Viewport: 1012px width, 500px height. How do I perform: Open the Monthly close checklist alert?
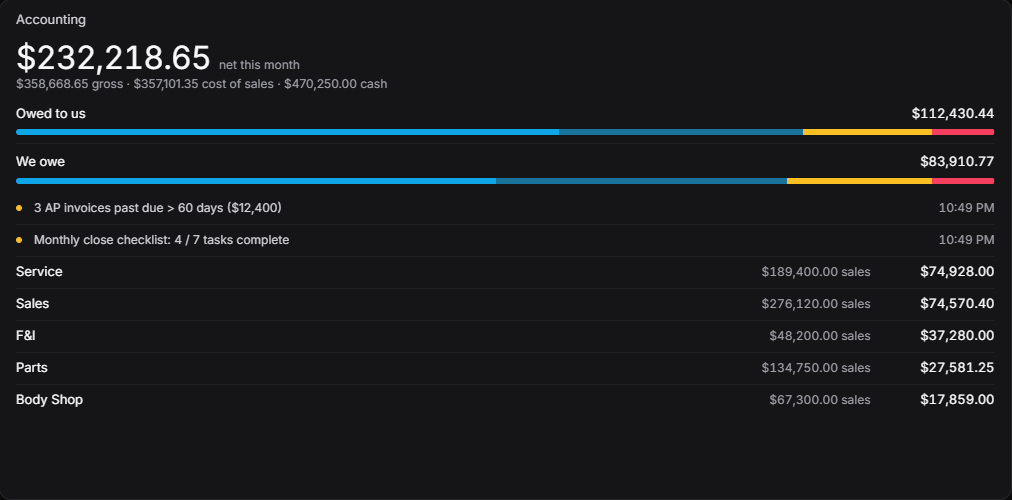coord(505,240)
